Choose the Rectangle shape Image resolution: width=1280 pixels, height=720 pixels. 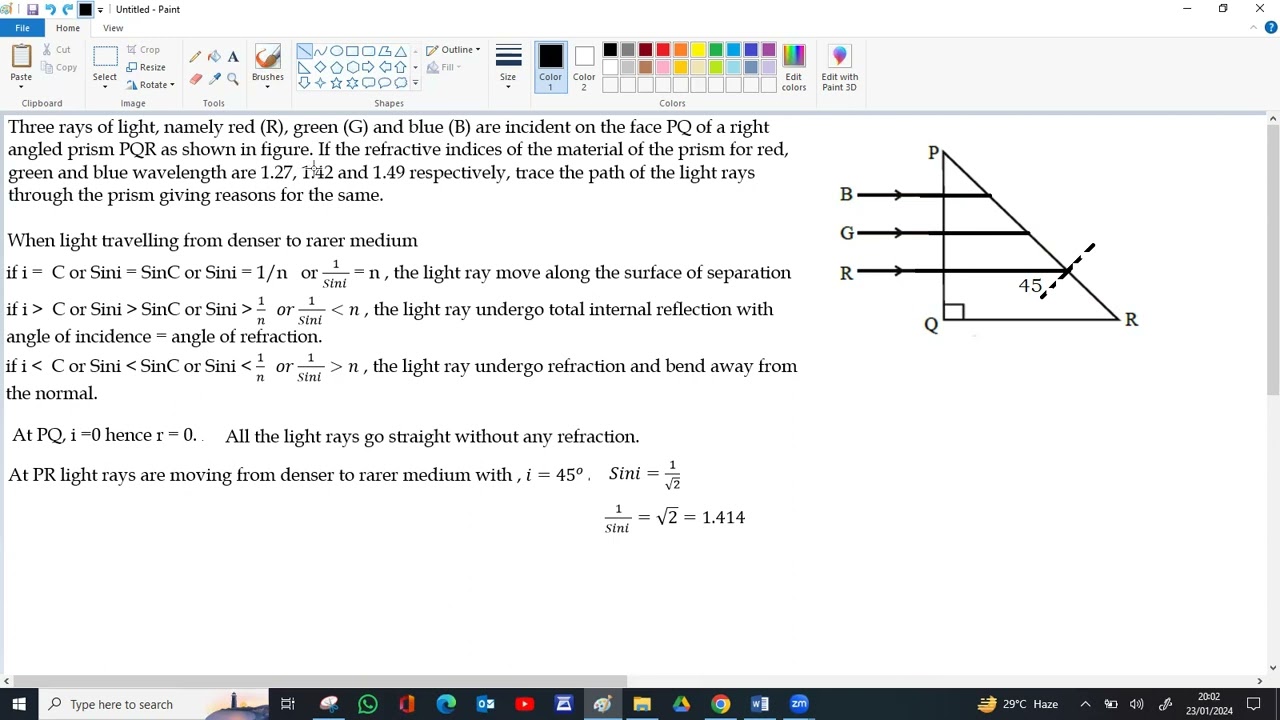pos(352,51)
